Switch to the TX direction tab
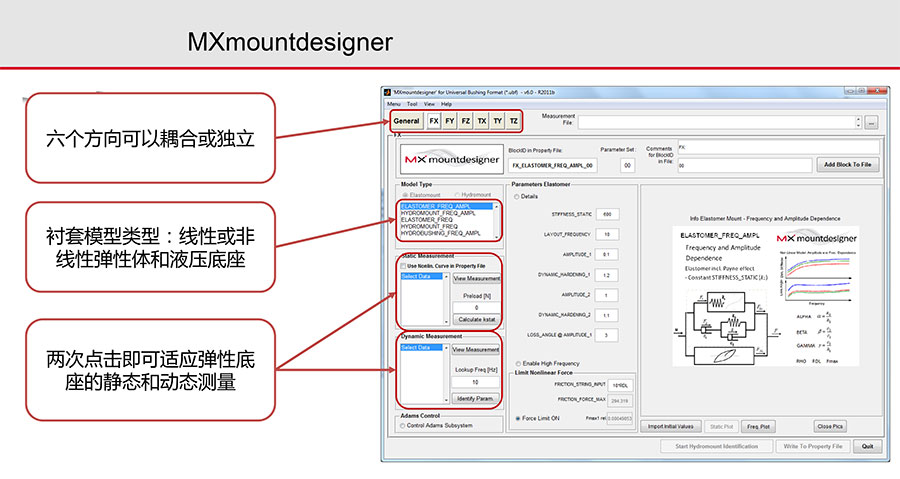The height and width of the screenshot is (479, 900). pyautogui.click(x=482, y=121)
